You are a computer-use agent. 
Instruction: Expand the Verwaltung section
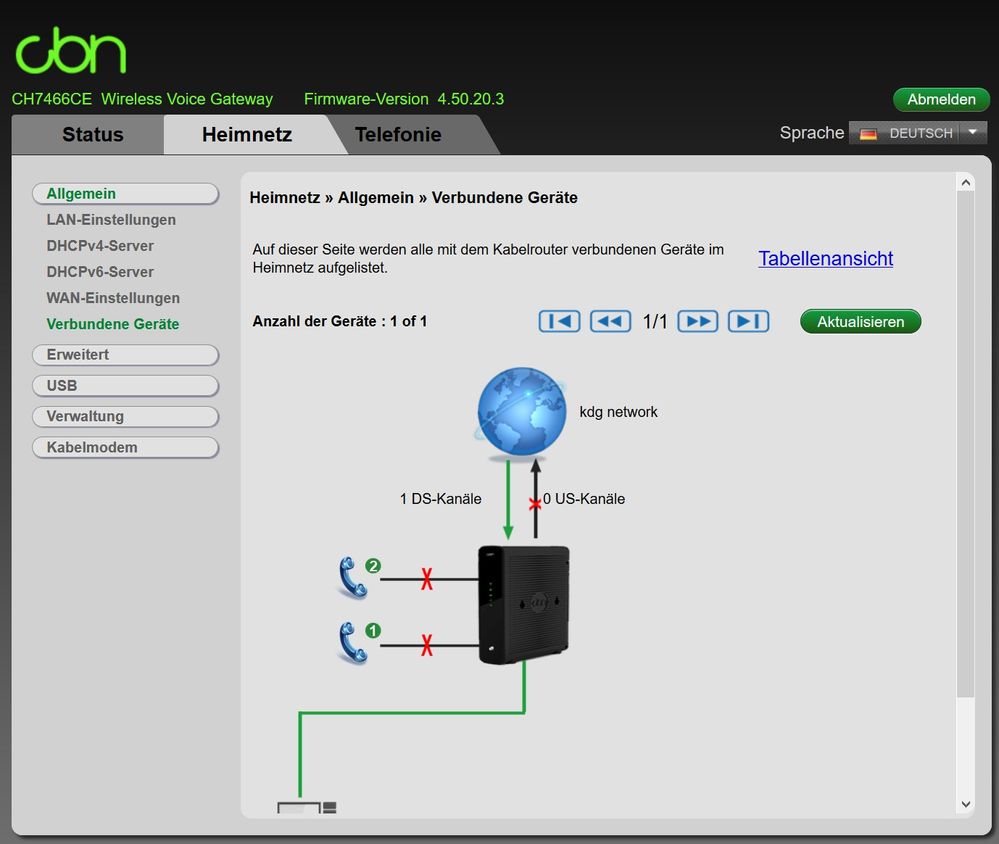click(126, 417)
